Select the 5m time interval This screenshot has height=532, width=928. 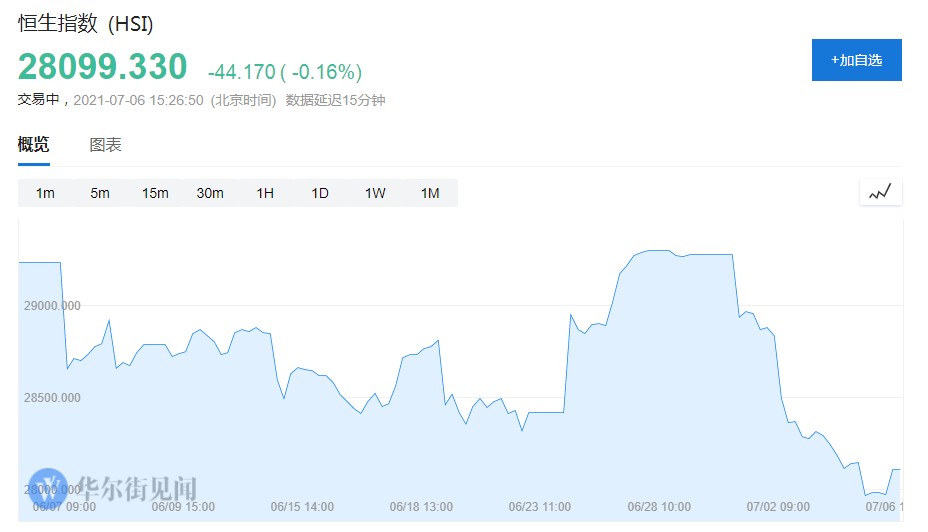[x=100, y=193]
